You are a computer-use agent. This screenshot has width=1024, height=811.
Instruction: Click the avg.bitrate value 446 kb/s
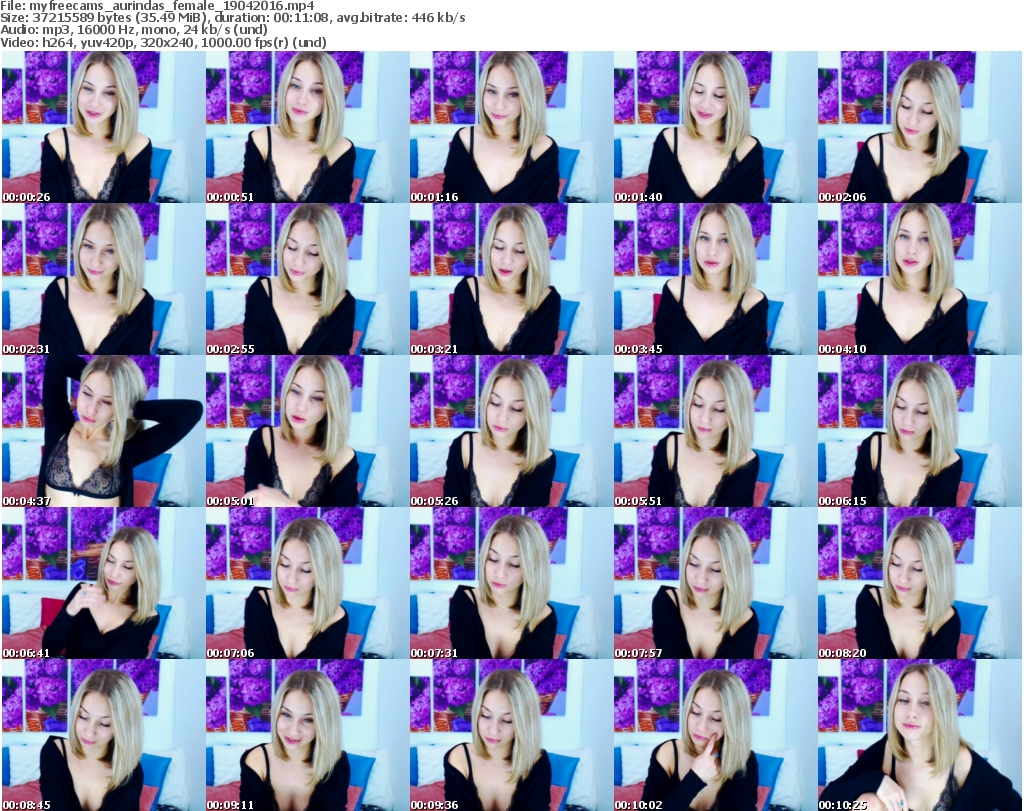pos(438,18)
